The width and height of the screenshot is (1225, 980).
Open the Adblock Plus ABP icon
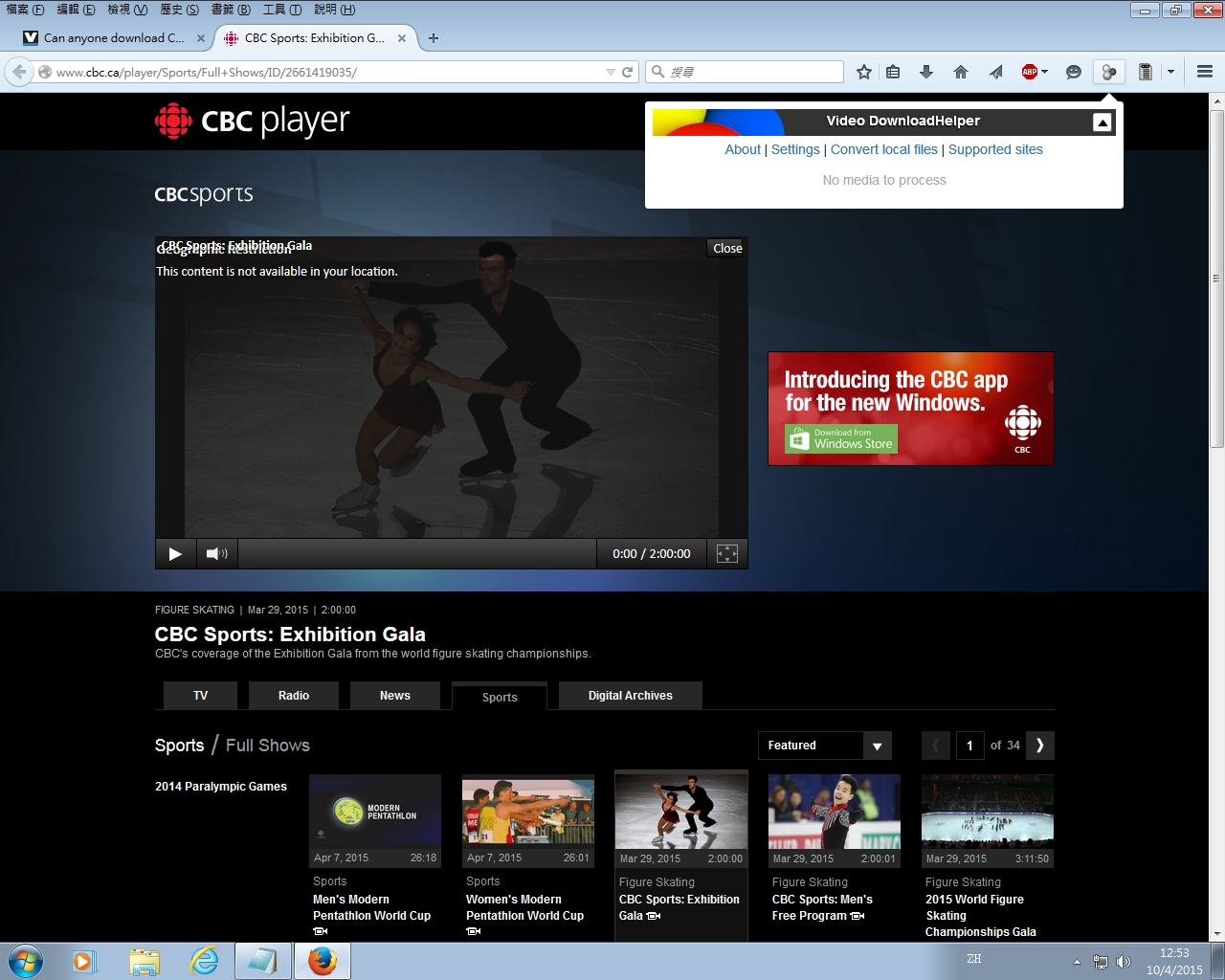[x=1030, y=72]
